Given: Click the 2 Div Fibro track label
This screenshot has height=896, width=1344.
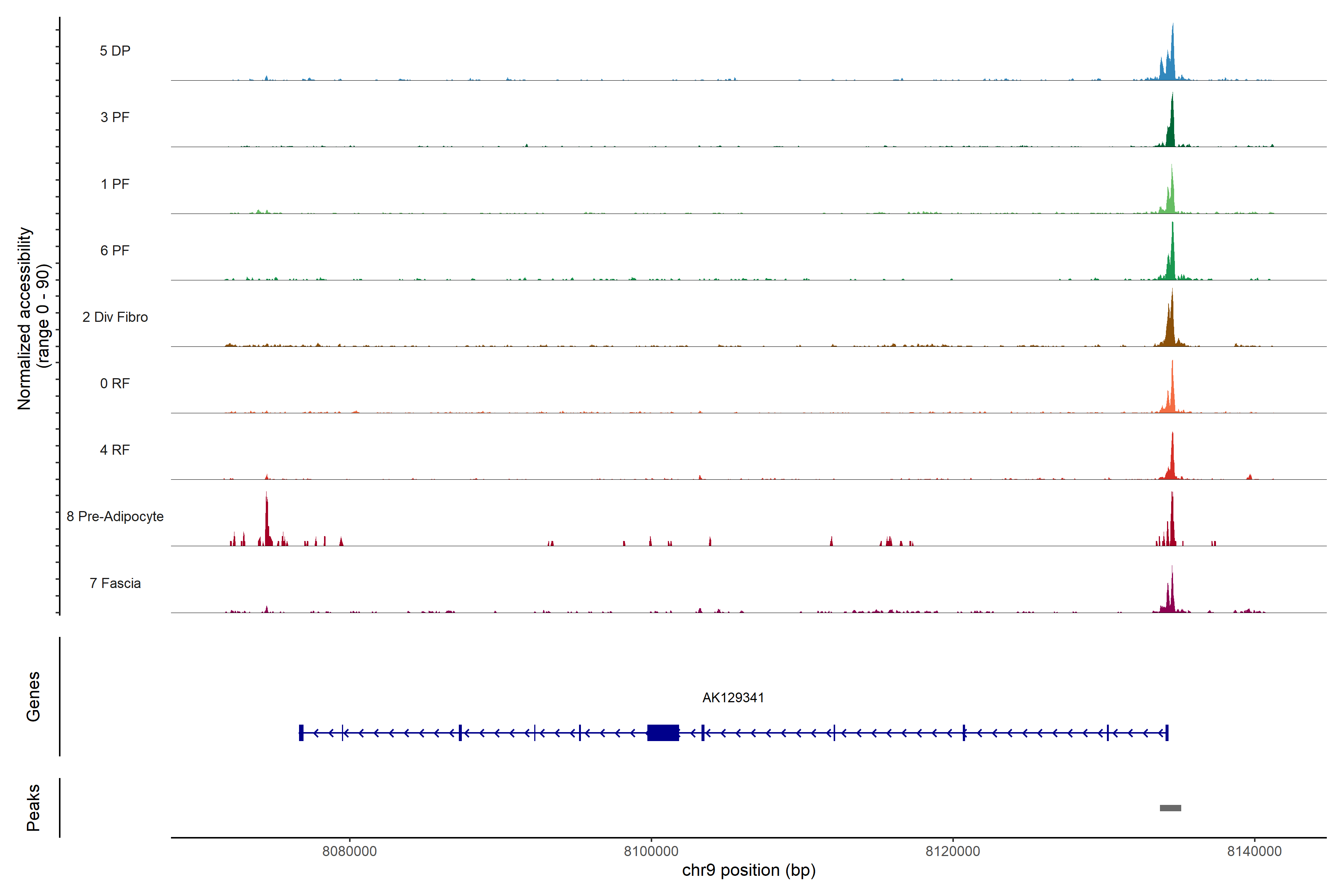Looking at the screenshot, I should coord(115,317).
